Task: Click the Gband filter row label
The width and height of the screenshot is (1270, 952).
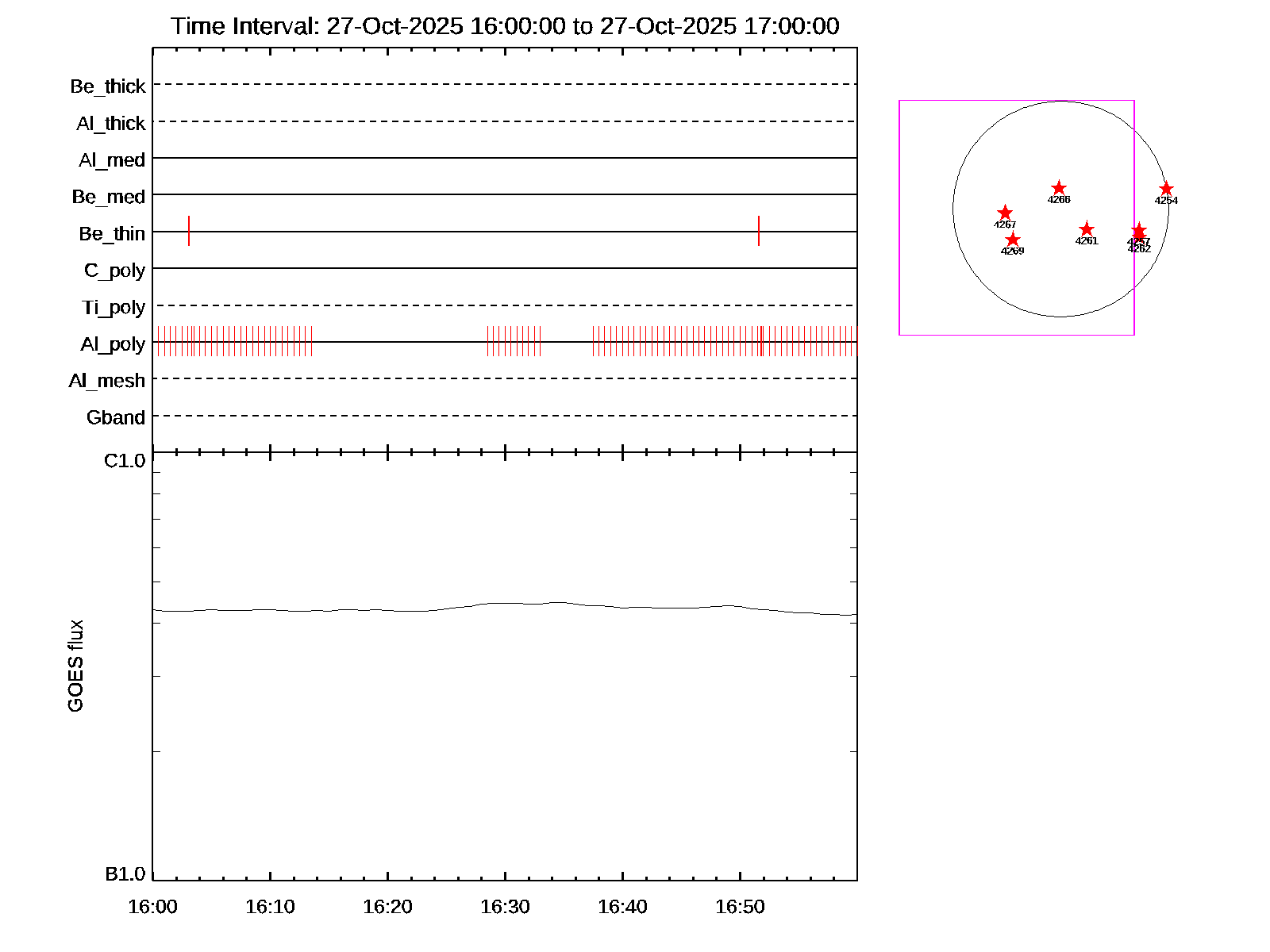Action: coord(116,417)
